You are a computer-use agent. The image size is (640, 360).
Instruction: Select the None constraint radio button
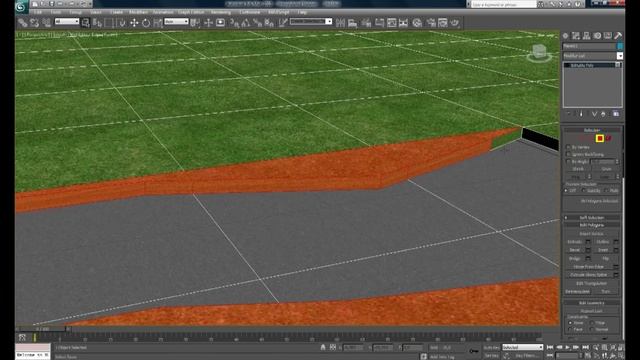coord(570,323)
